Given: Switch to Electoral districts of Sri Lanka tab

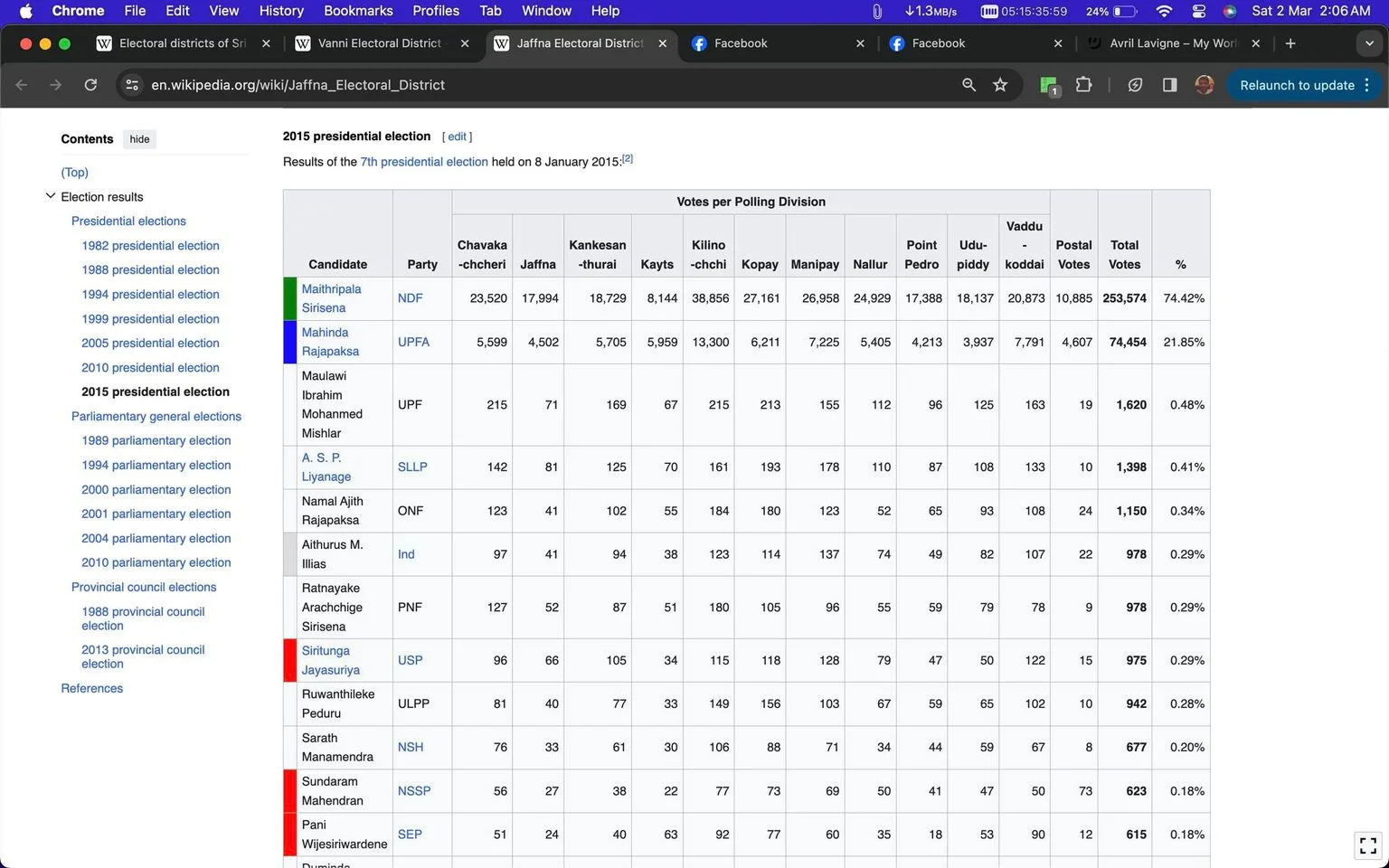Looking at the screenshot, I should pyautogui.click(x=183, y=43).
